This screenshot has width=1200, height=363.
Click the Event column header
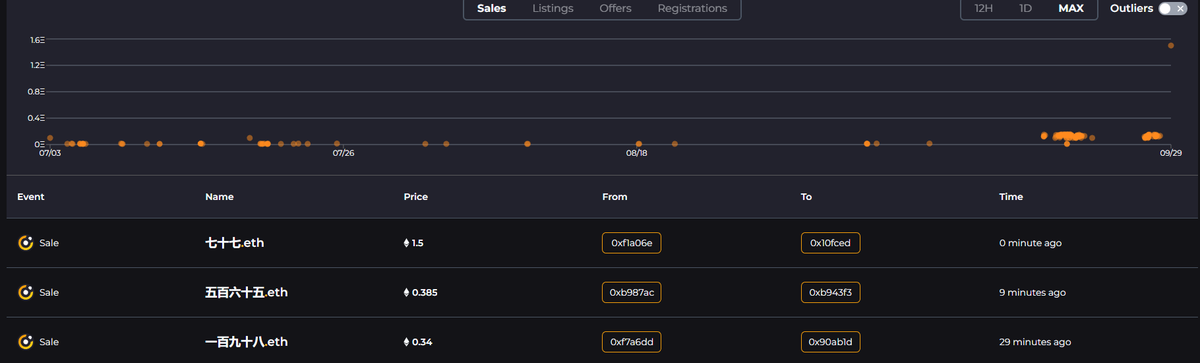click(x=31, y=197)
